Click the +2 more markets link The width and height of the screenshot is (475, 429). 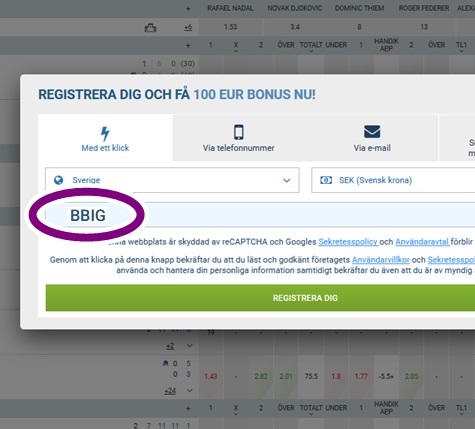point(170,346)
